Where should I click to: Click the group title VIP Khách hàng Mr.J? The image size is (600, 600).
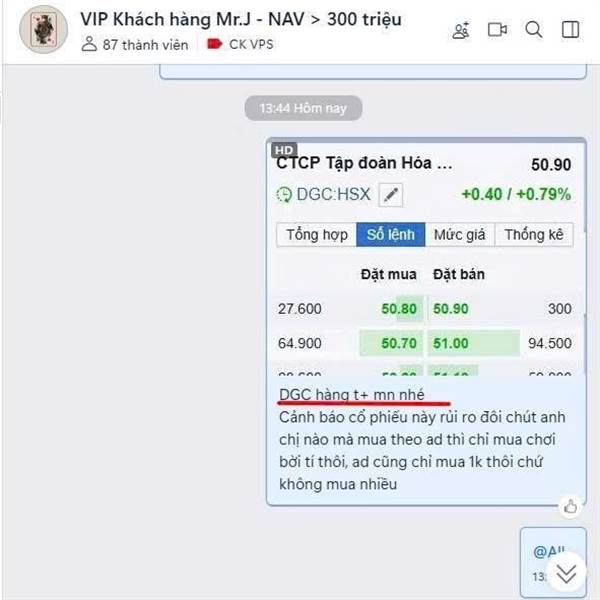click(241, 19)
